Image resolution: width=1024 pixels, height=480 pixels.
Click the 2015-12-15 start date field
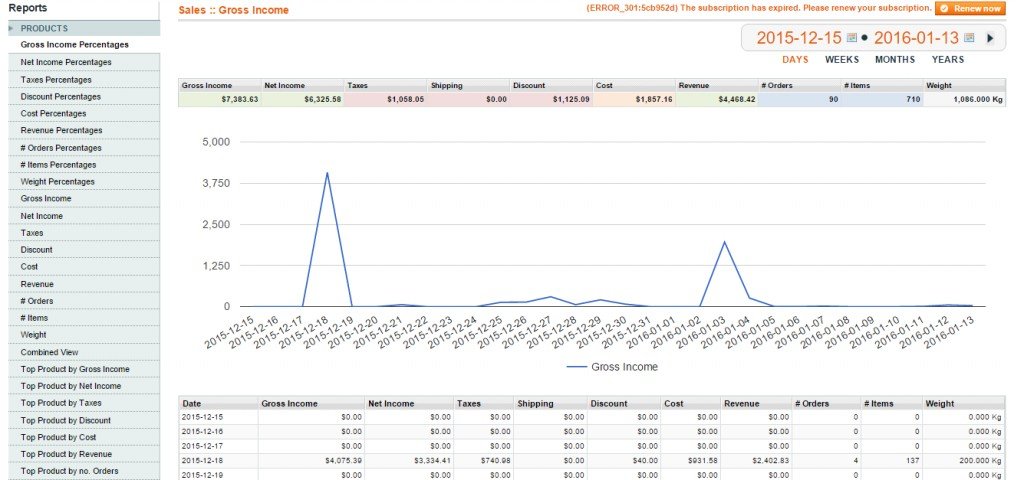(799, 39)
